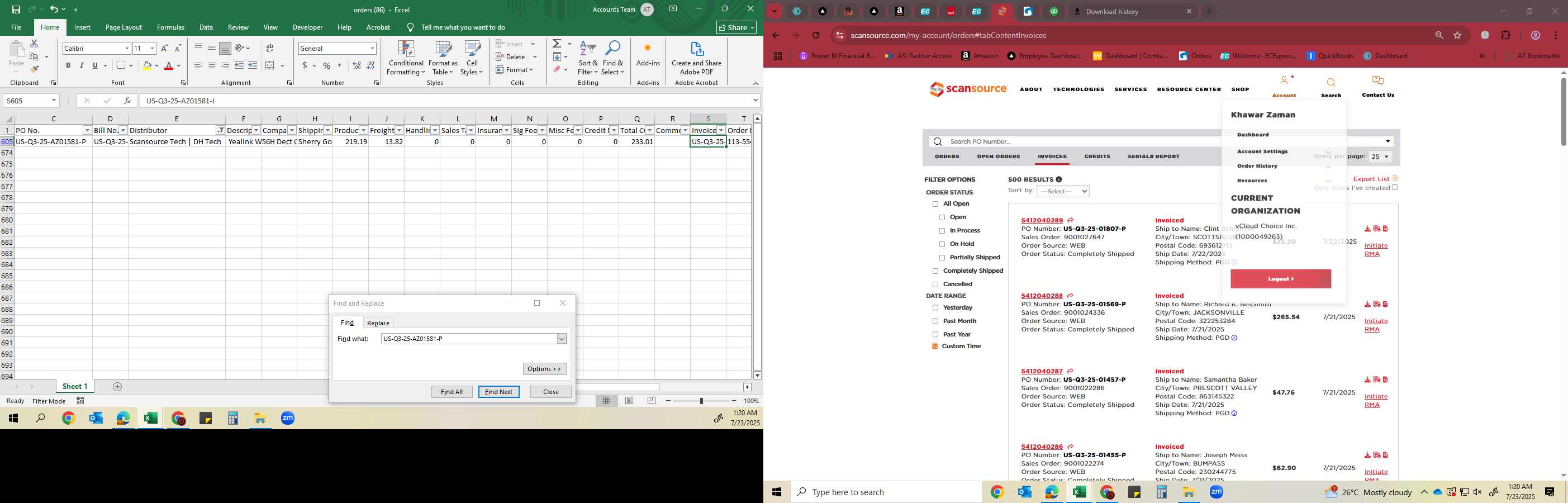Open the font size dropdown
The width and height of the screenshot is (1568, 503).
coord(152,48)
